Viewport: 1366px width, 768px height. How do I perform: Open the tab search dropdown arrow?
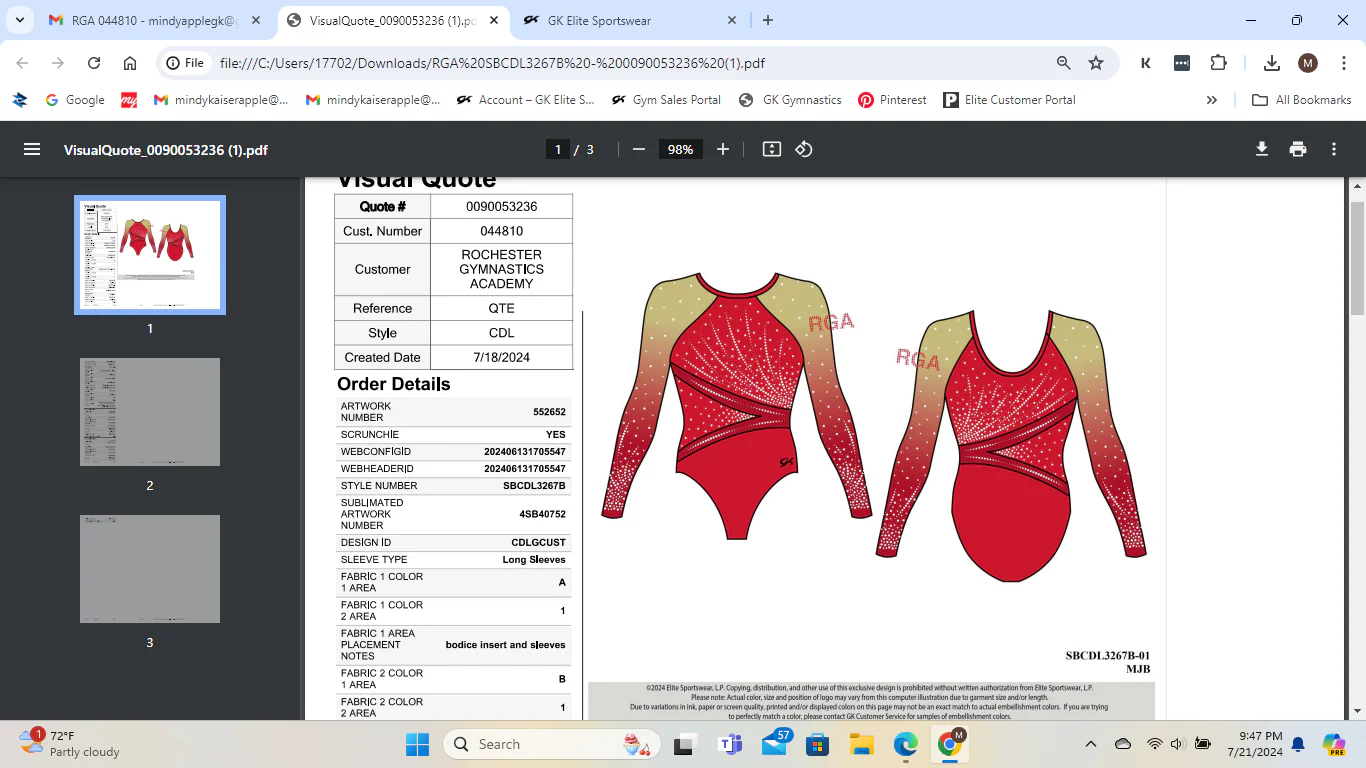tap(19, 20)
